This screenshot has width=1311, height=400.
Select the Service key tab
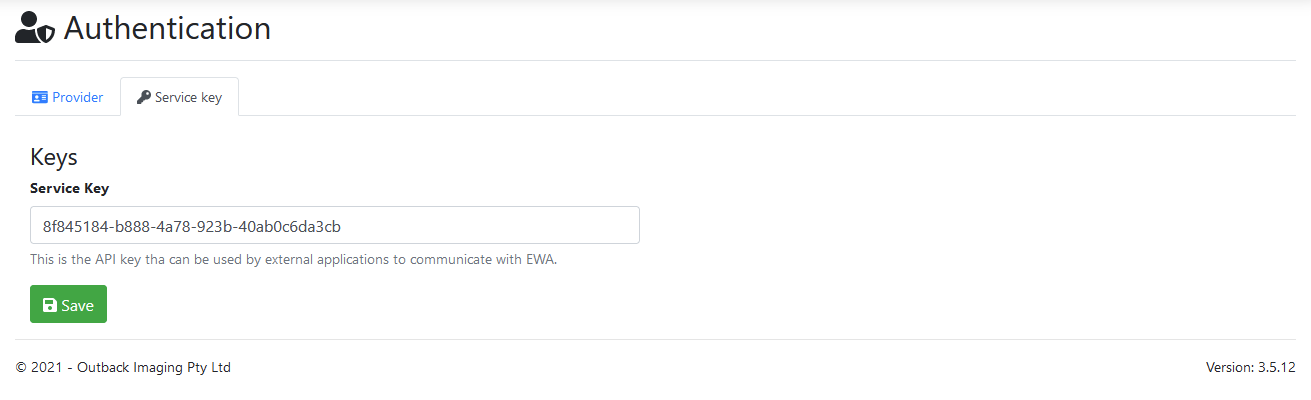179,97
